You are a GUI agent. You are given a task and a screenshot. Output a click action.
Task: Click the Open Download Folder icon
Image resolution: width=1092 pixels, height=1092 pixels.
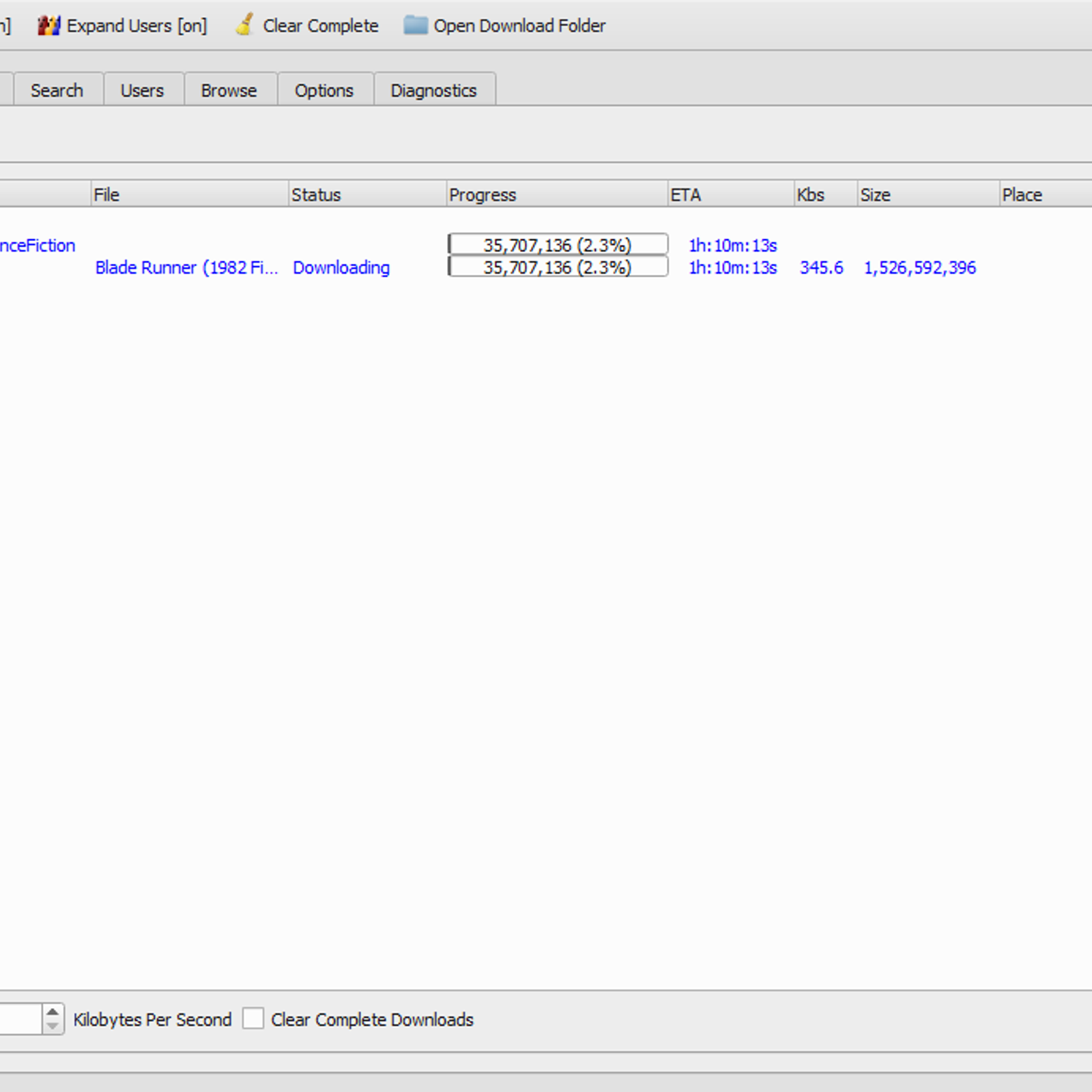415,25
